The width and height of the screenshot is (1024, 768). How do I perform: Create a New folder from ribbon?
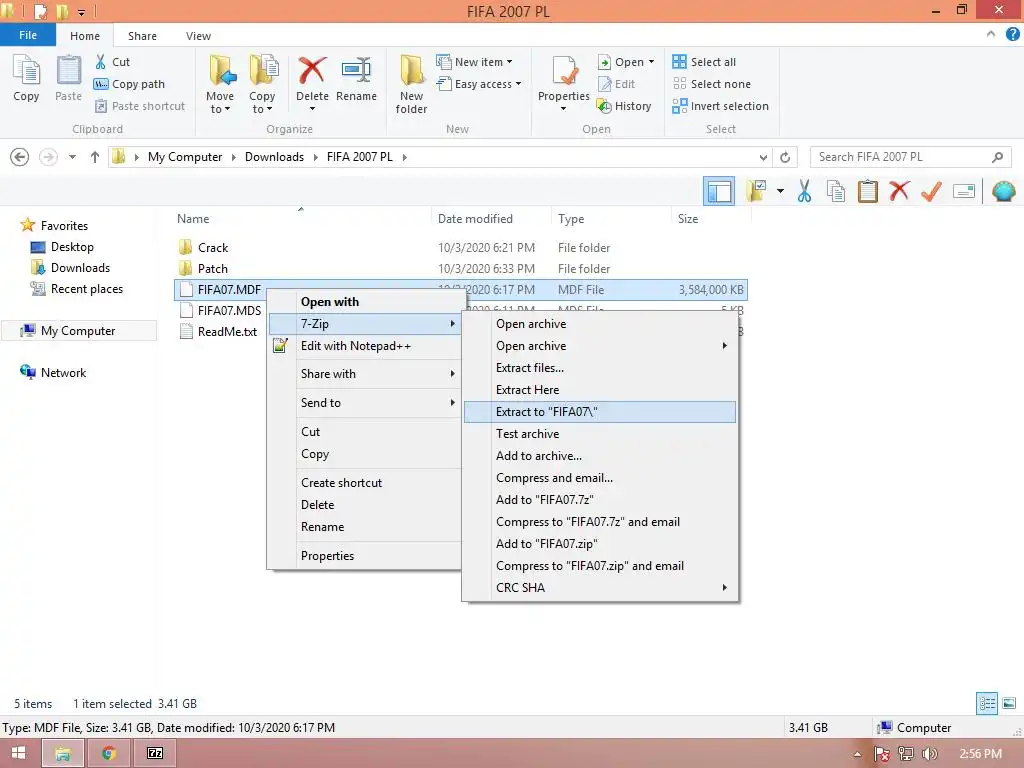point(411,85)
